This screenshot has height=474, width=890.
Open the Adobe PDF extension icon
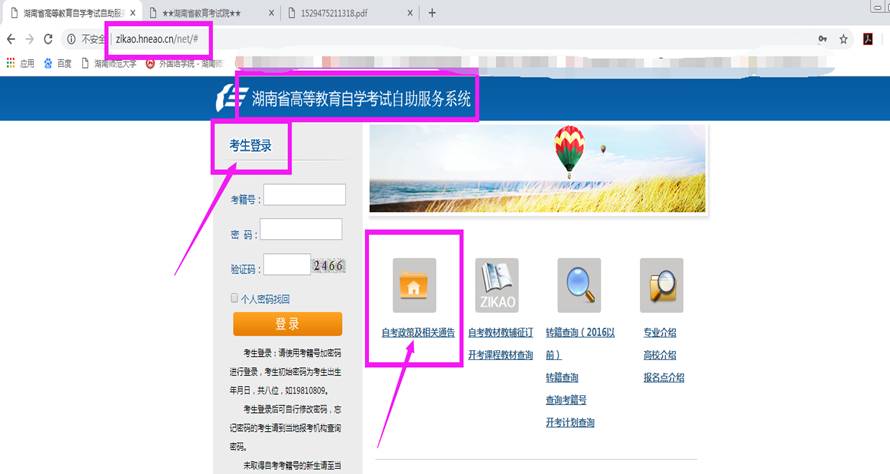click(x=869, y=39)
